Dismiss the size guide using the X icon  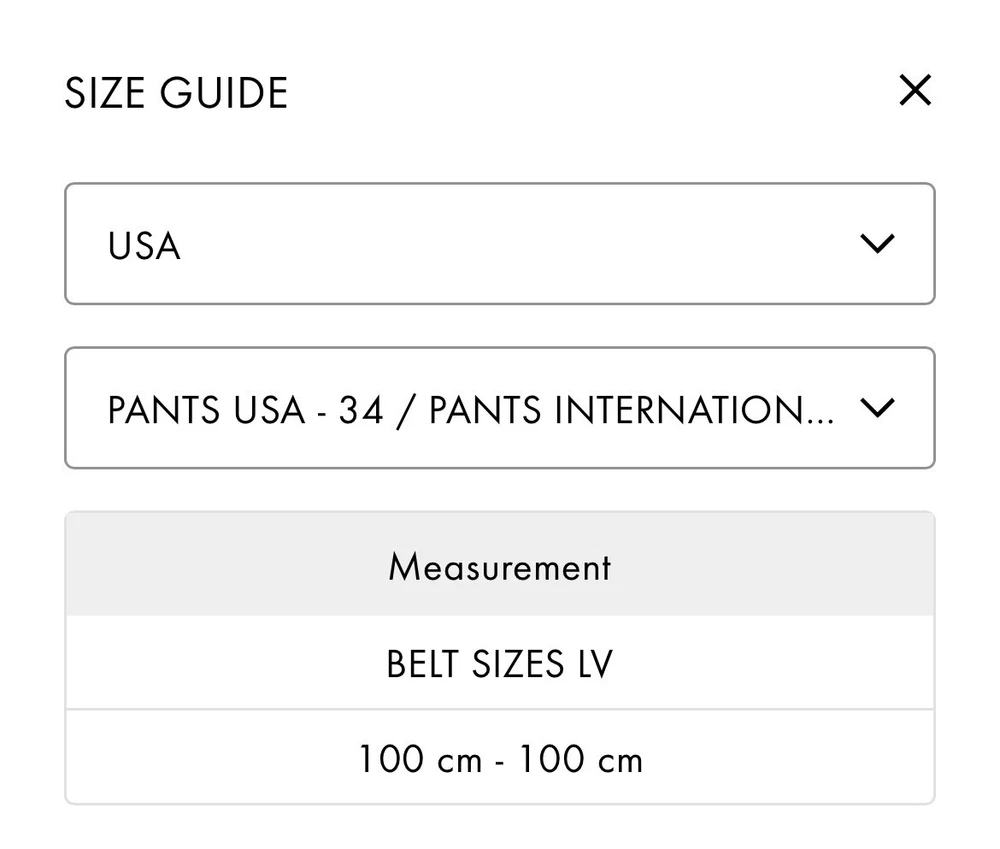(x=914, y=91)
